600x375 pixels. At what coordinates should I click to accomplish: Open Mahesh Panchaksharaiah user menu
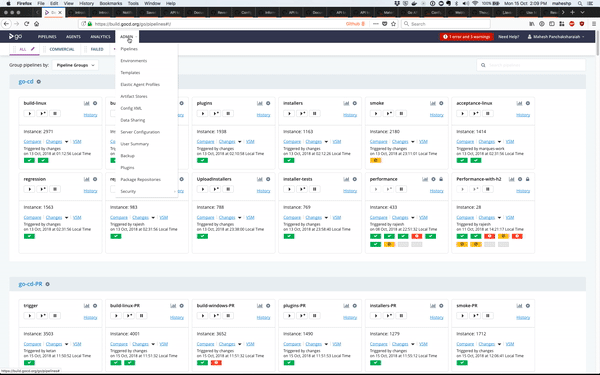coord(556,37)
